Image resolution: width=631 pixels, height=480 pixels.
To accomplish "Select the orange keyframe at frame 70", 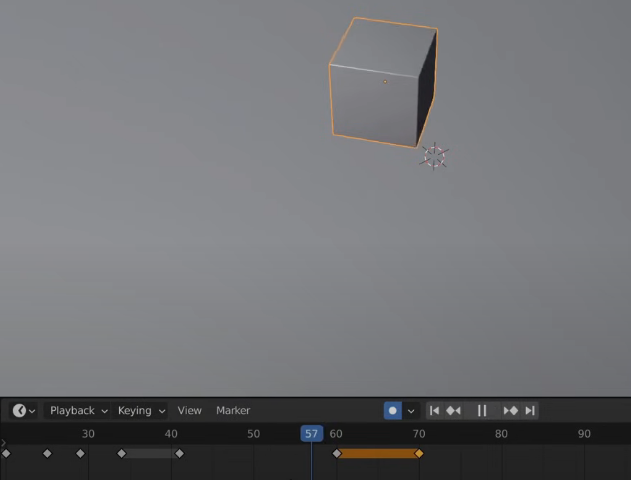I will pyautogui.click(x=419, y=454).
